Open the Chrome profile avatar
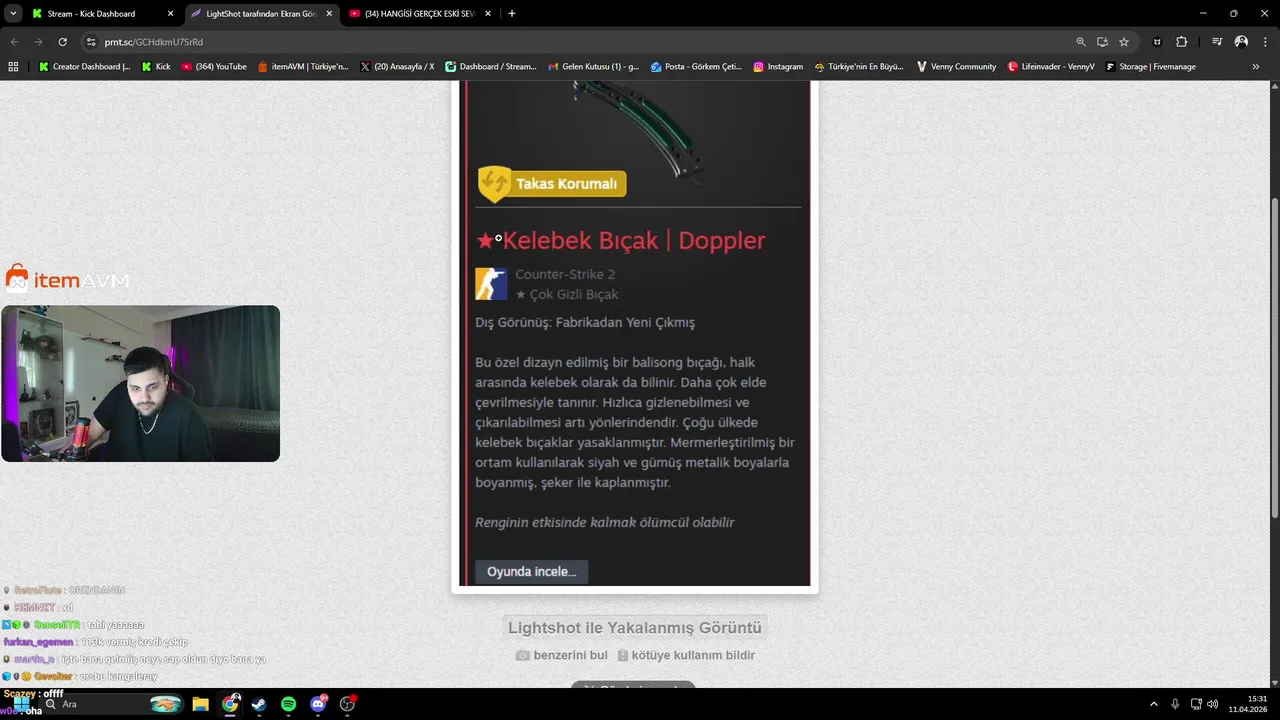 pyautogui.click(x=1241, y=42)
